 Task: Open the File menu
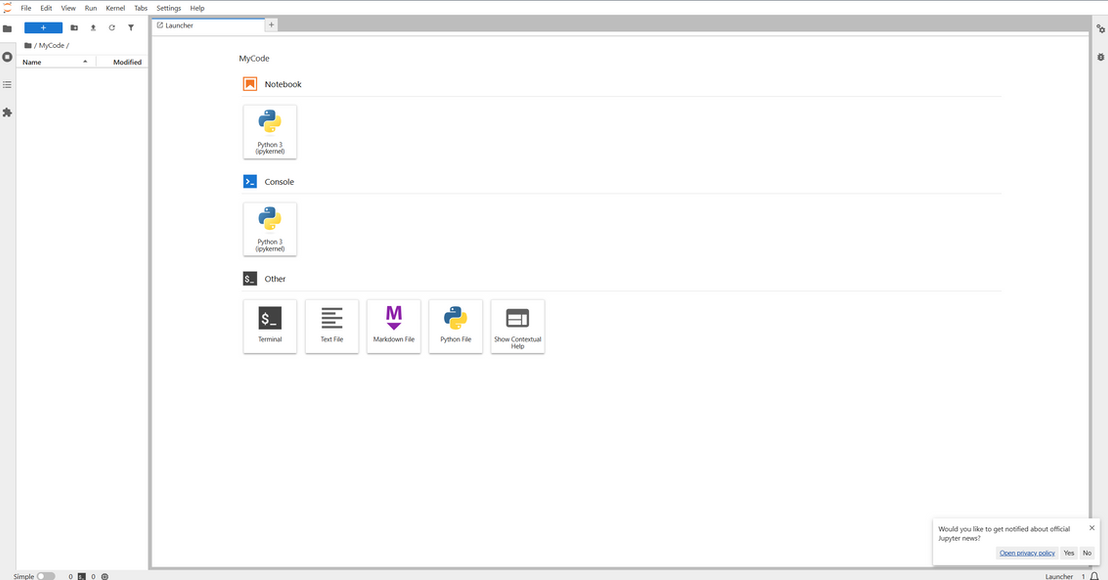pyautogui.click(x=26, y=8)
